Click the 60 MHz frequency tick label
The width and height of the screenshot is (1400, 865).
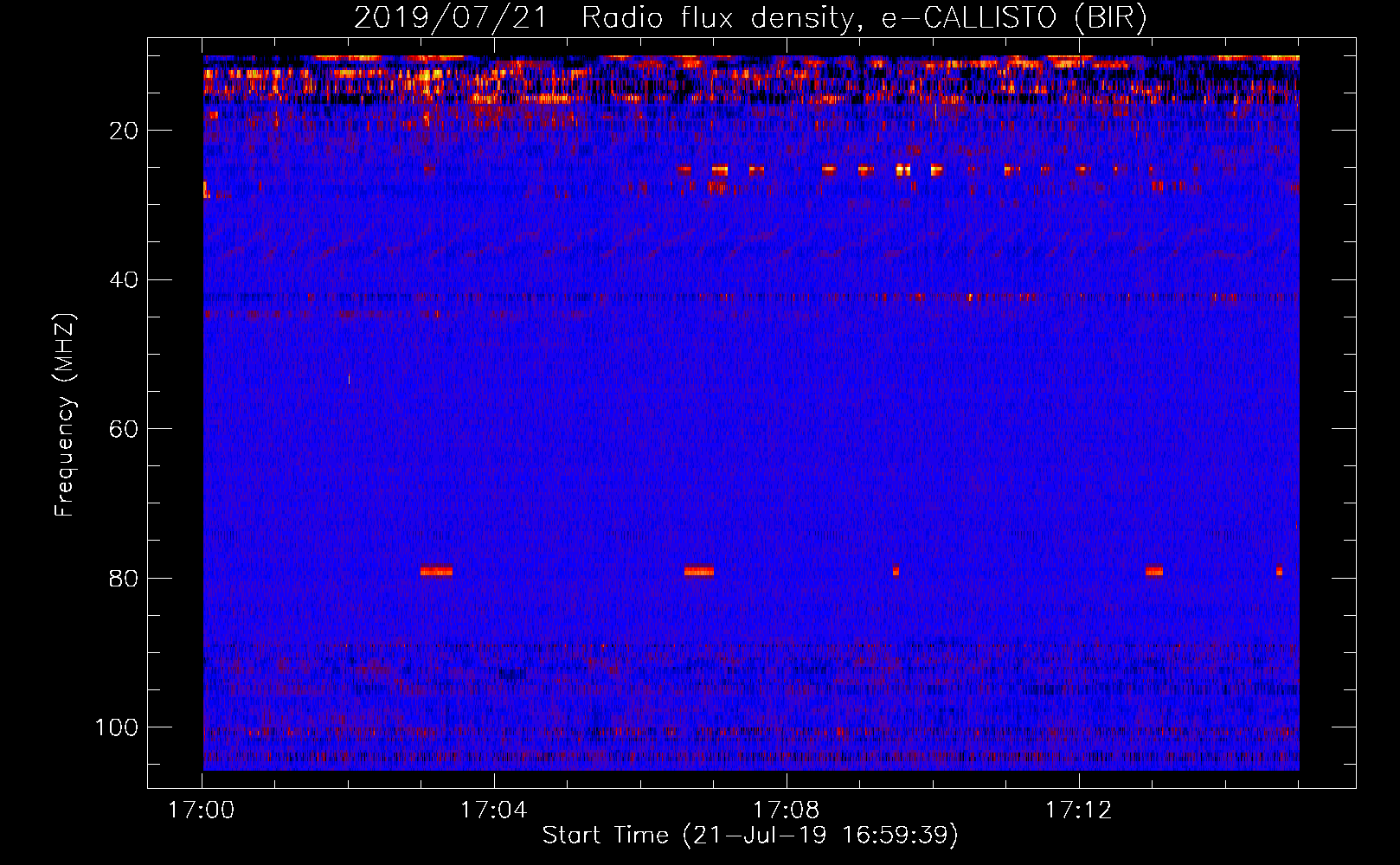(x=124, y=429)
